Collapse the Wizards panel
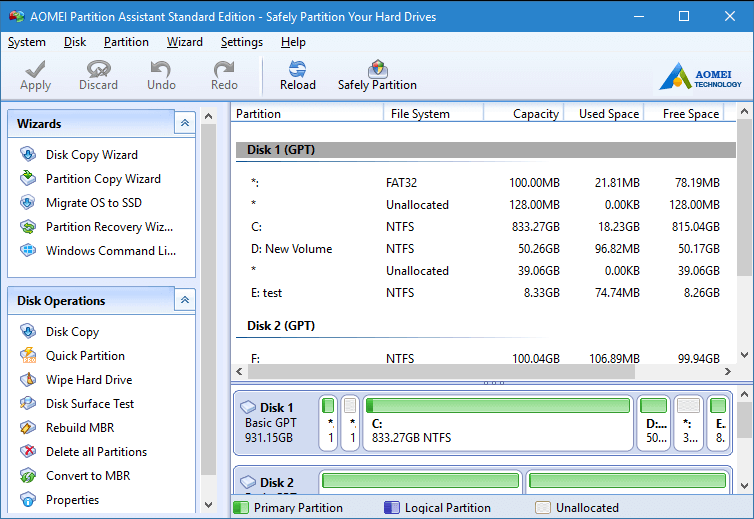The height and width of the screenshot is (519, 754). [x=185, y=123]
